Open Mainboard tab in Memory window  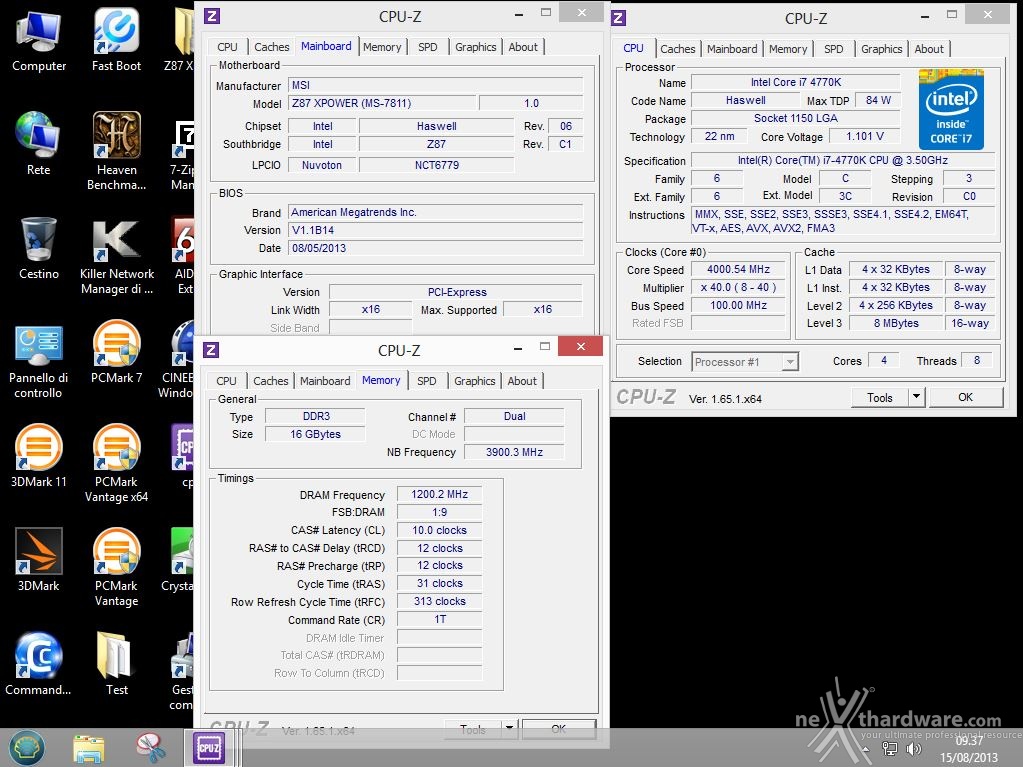coord(325,381)
